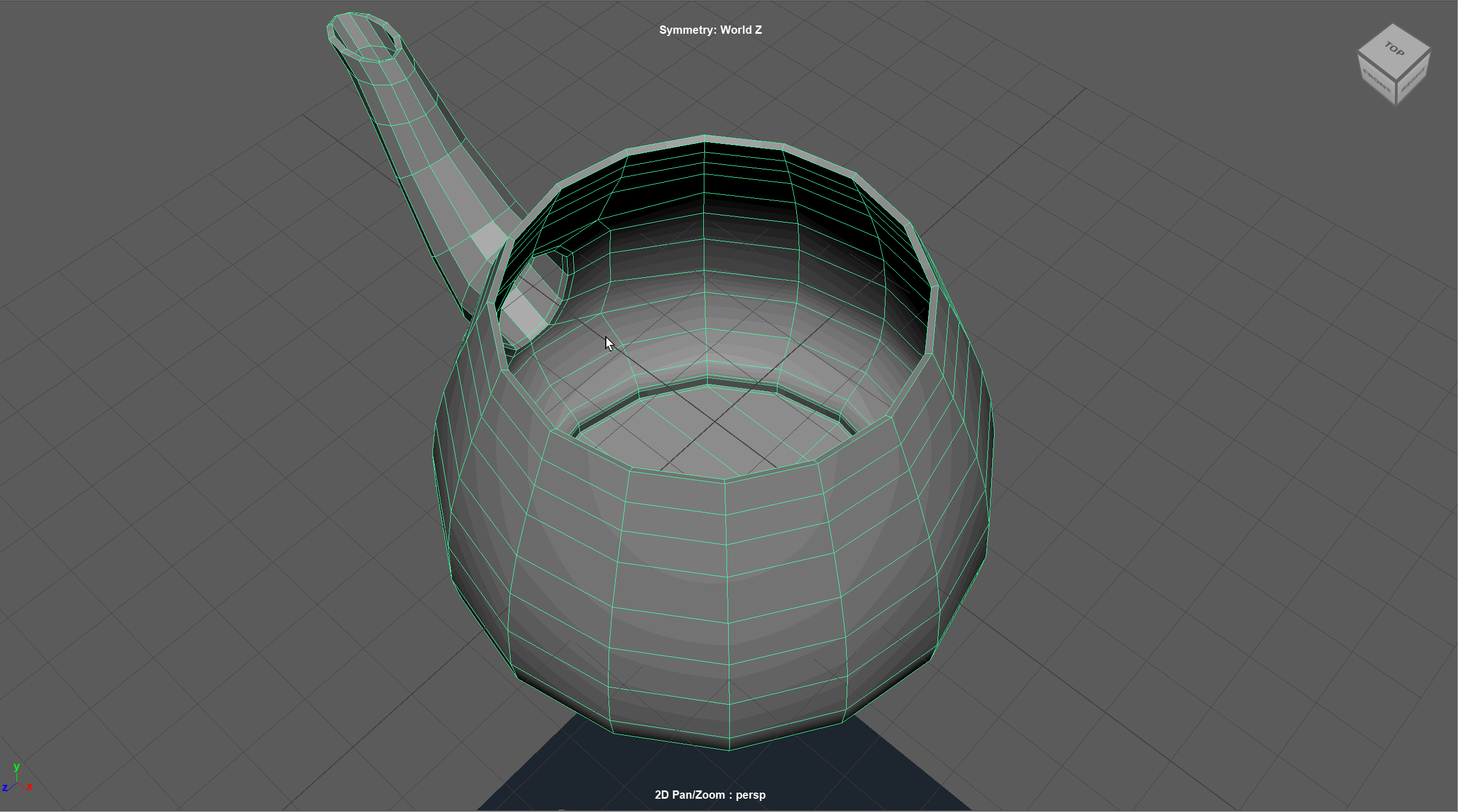The width and height of the screenshot is (1458, 812).
Task: Click the red X axis label
Action: pyautogui.click(x=29, y=787)
